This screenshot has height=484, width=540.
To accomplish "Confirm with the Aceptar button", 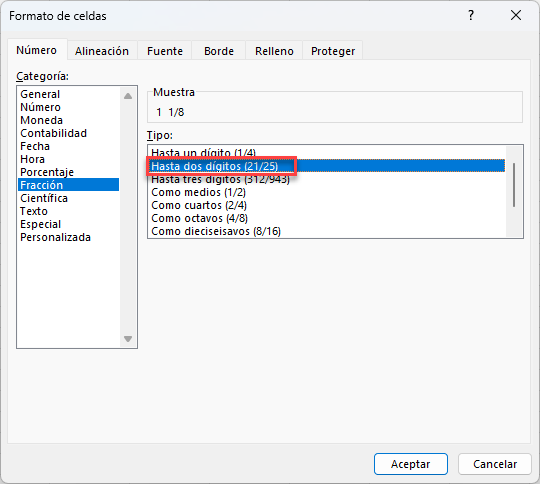I will 411,464.
